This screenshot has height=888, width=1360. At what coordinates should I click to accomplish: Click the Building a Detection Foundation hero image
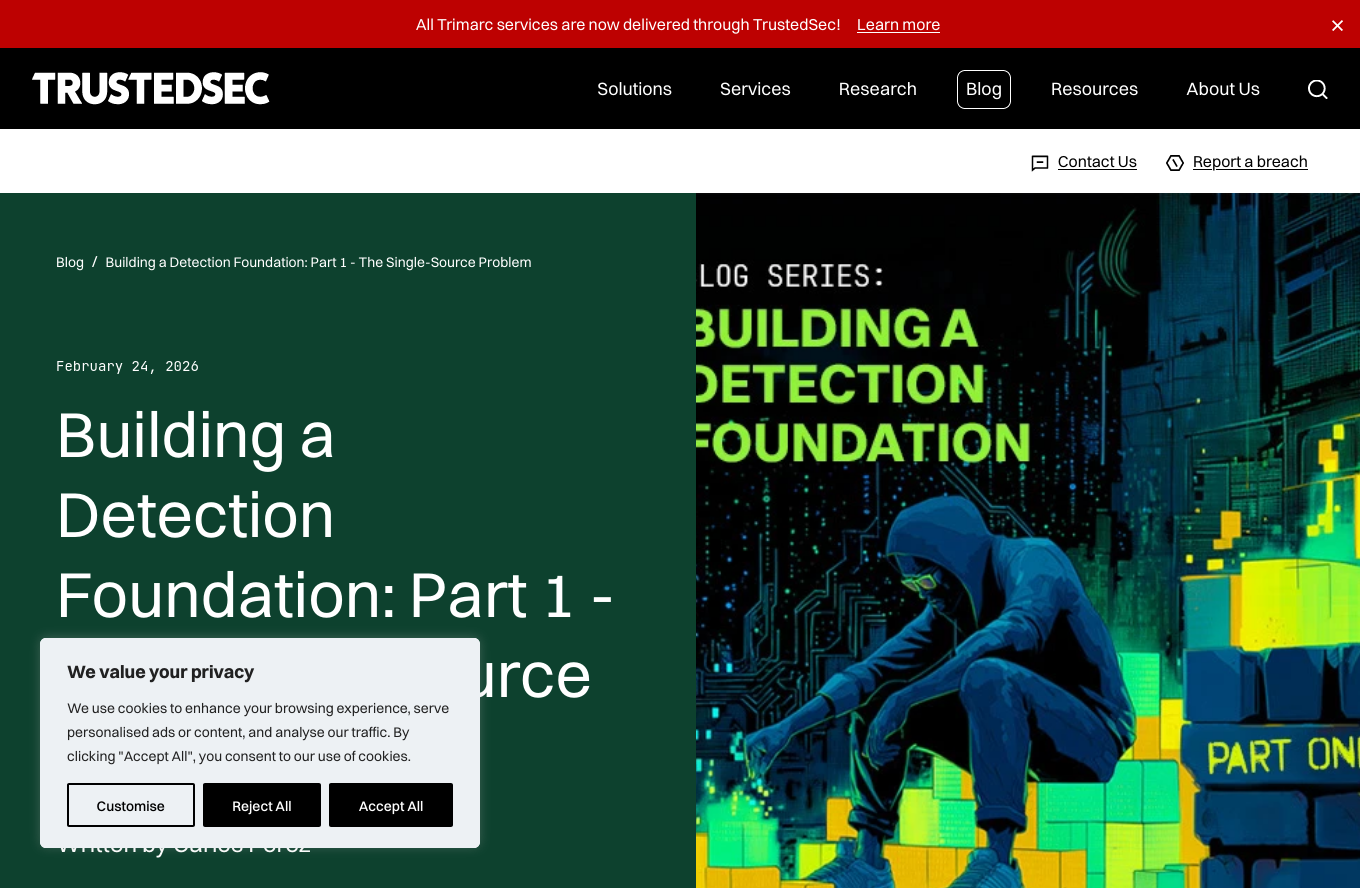(1027, 540)
